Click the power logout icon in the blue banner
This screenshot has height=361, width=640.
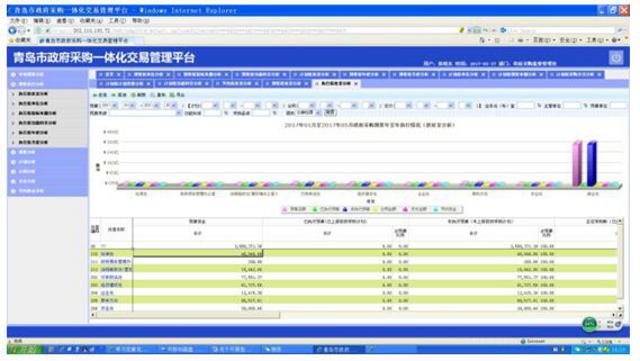tap(616, 58)
